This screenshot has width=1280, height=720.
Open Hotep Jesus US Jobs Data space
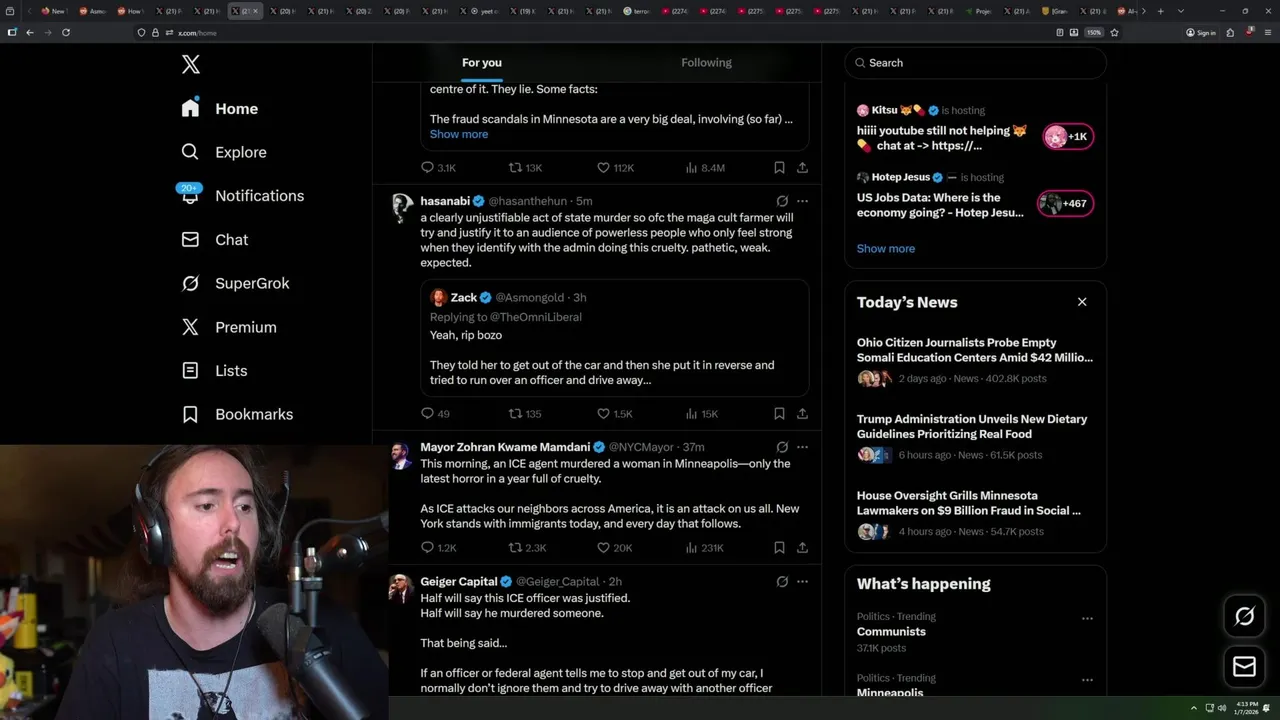(x=975, y=196)
